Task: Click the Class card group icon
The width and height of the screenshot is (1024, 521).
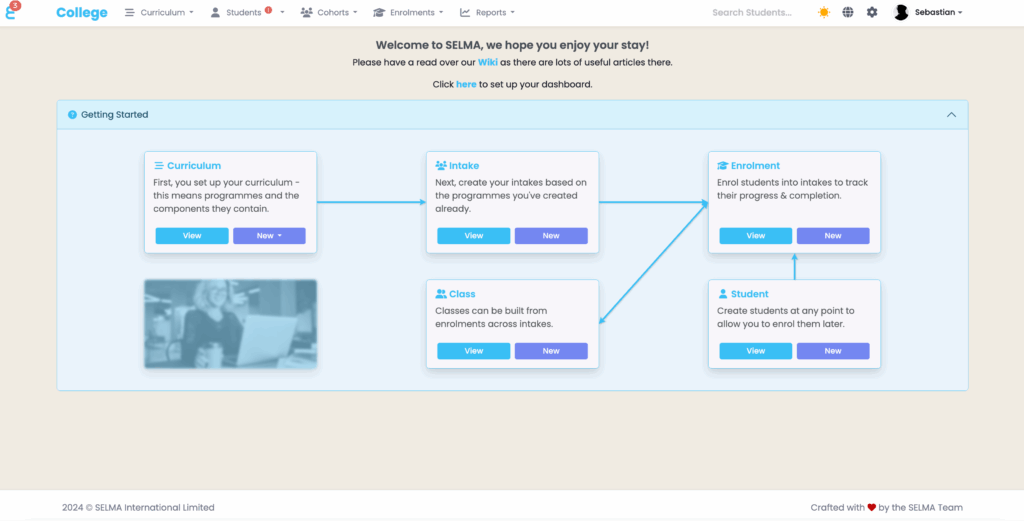Action: 441,294
